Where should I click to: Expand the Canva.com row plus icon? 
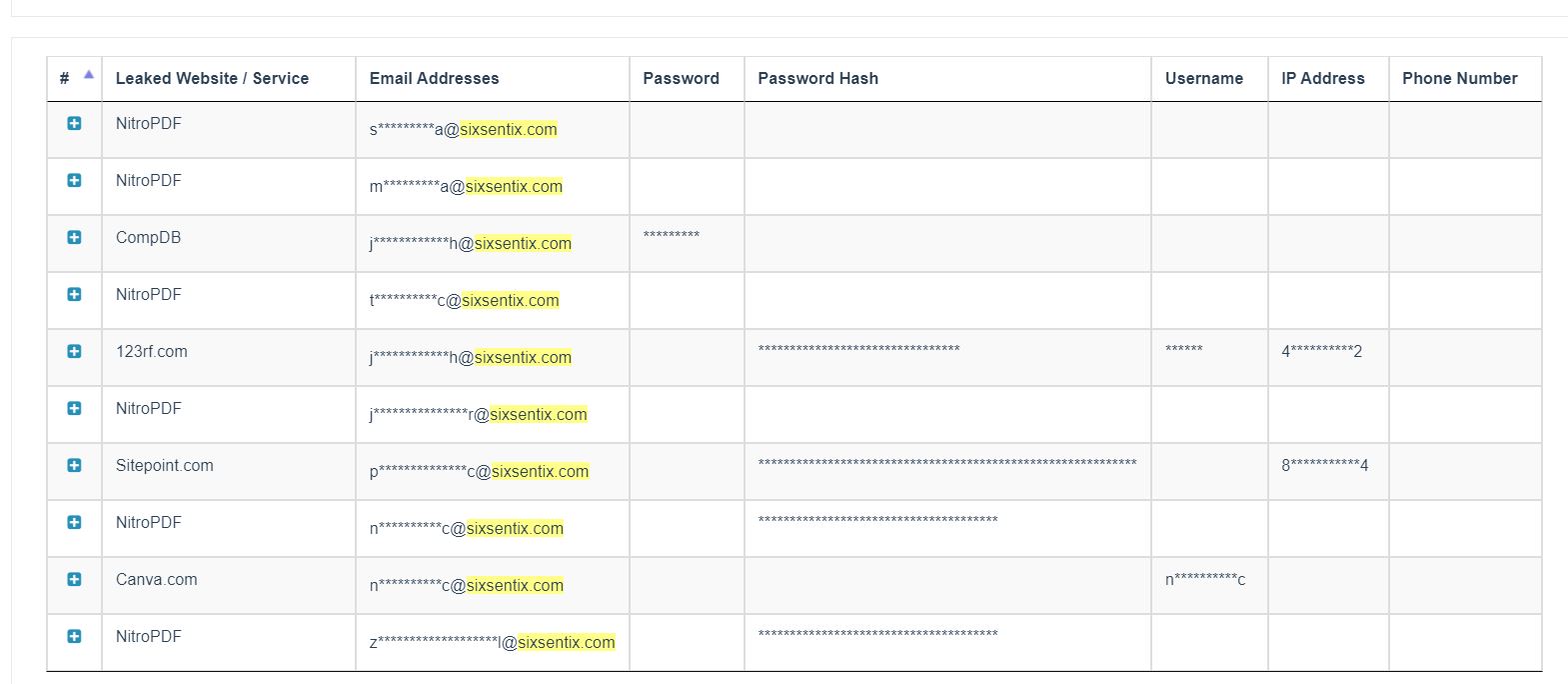tap(74, 579)
